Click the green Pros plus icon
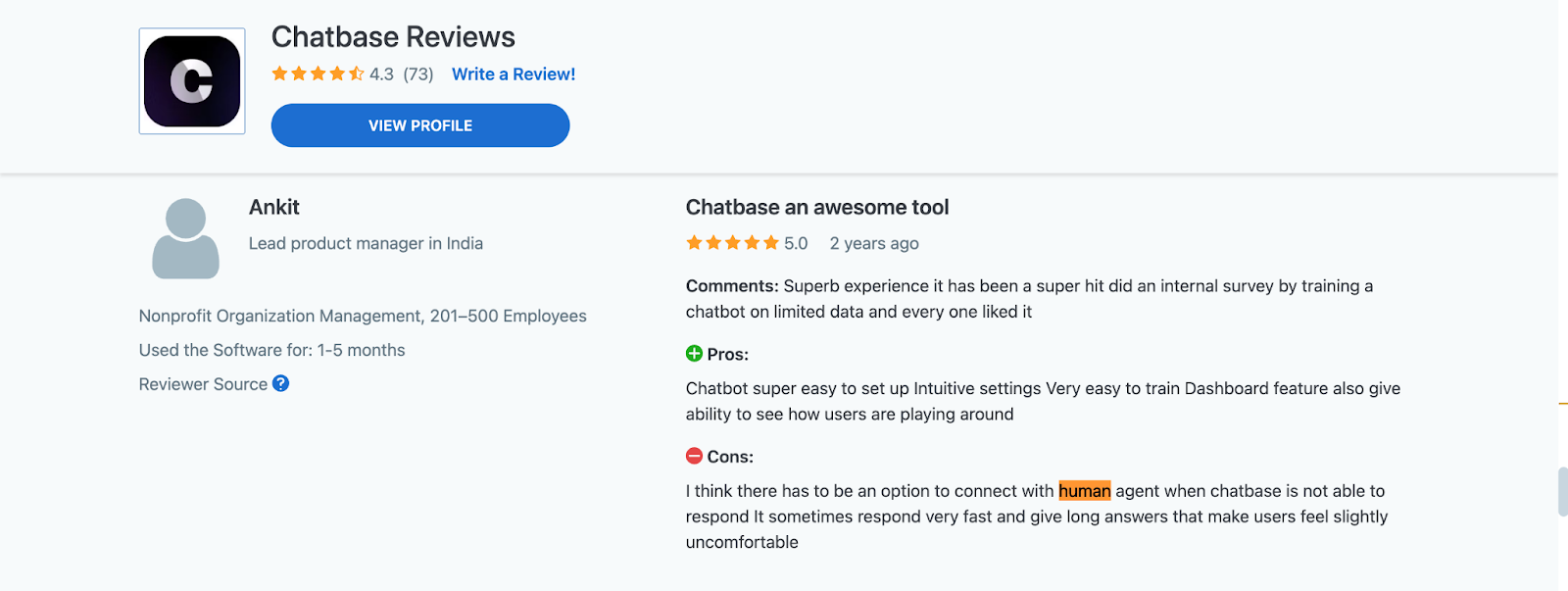1568x591 pixels. 694,354
